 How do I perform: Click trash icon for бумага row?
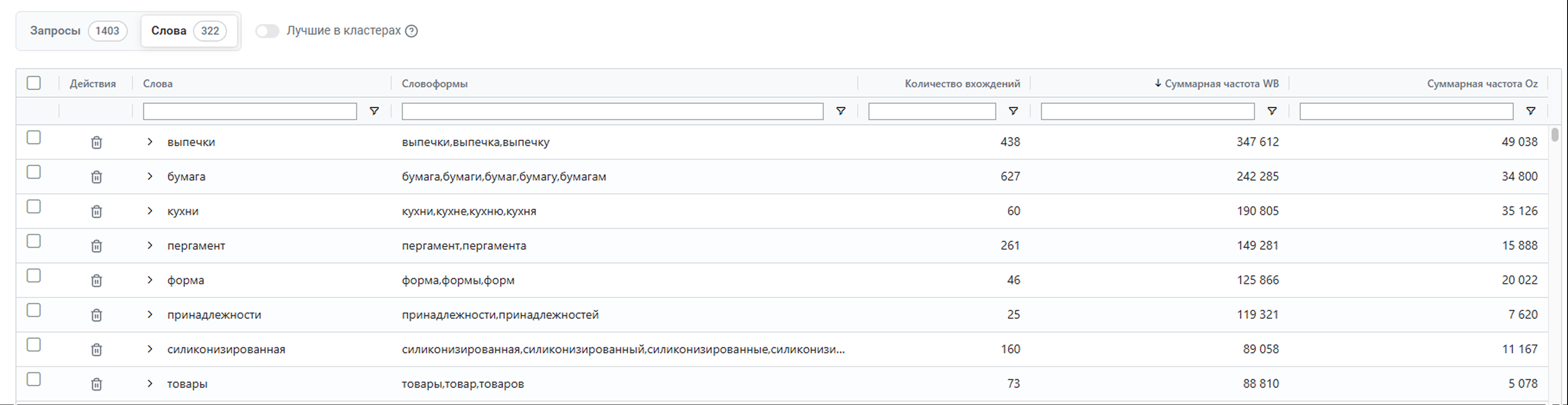[x=96, y=177]
